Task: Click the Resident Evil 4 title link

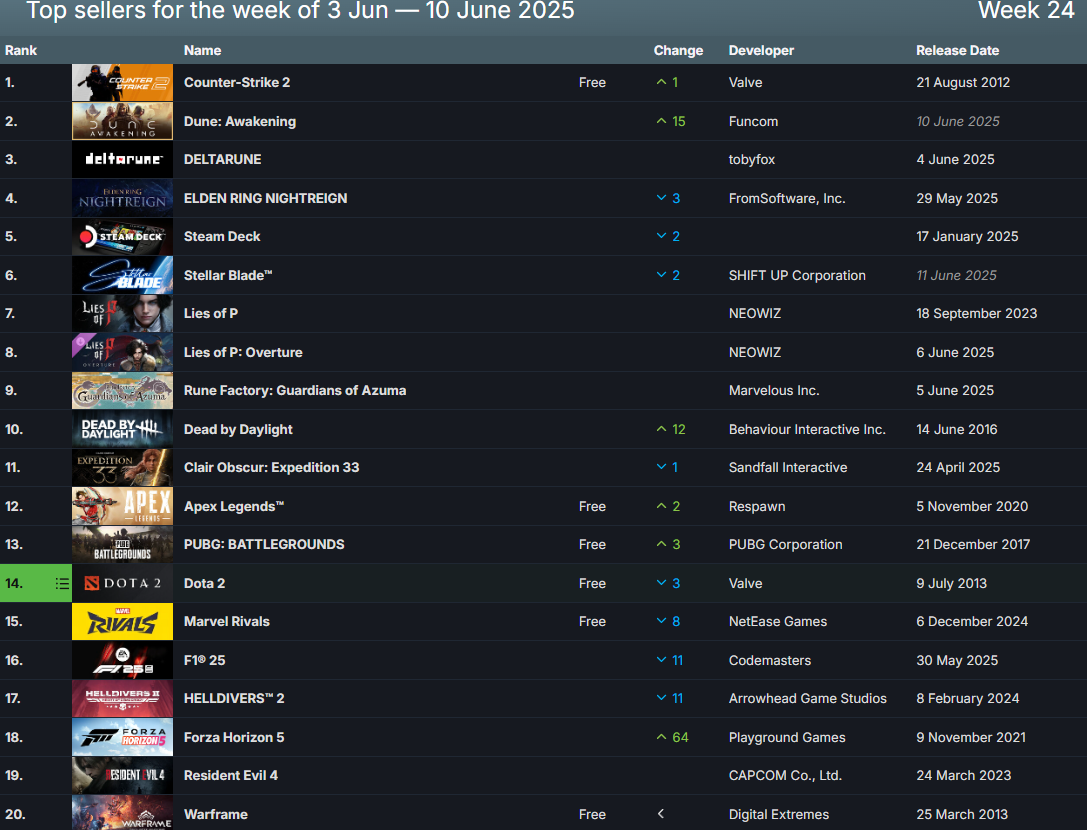Action: pos(231,775)
